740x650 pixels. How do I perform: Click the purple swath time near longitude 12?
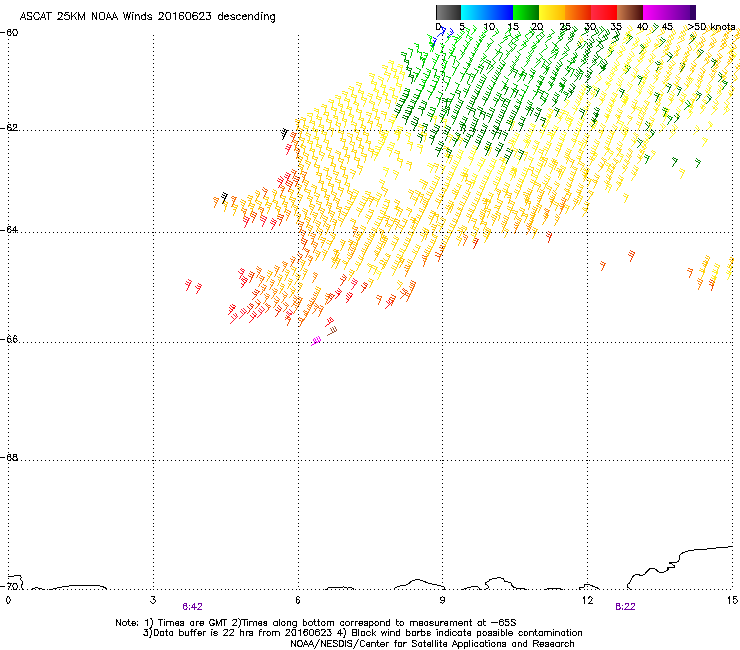pos(625,607)
